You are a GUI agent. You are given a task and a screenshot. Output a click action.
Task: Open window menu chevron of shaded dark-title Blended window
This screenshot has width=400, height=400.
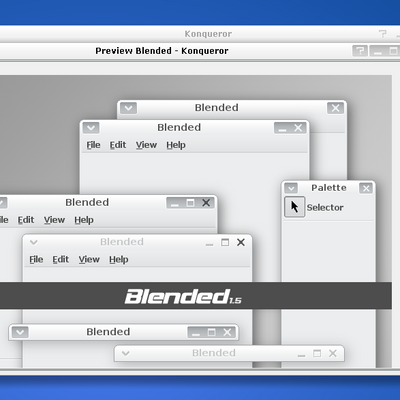pos(20,332)
